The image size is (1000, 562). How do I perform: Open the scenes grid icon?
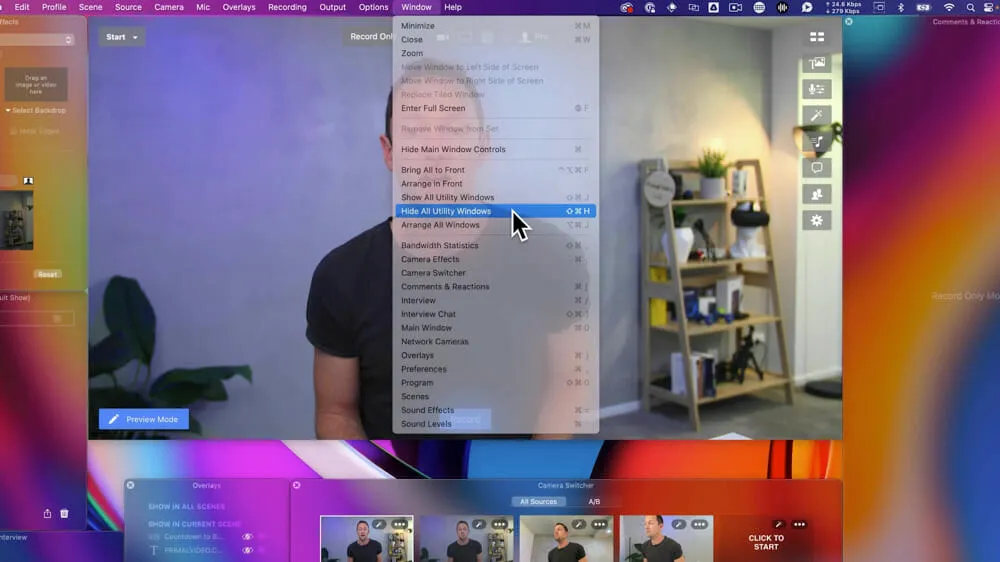(817, 37)
